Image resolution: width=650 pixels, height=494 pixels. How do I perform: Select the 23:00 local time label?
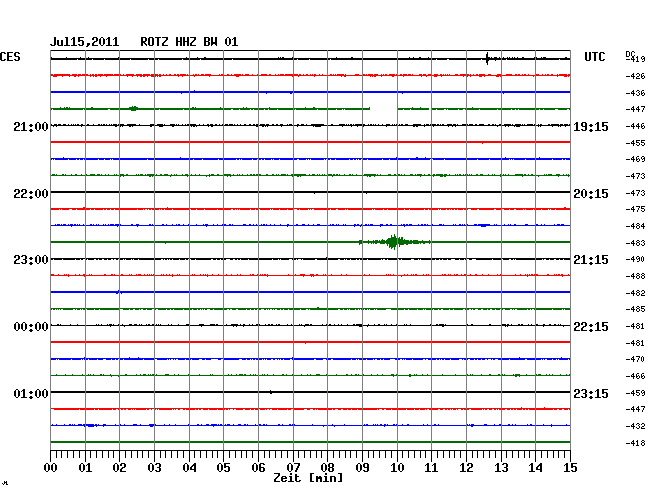tap(31, 260)
